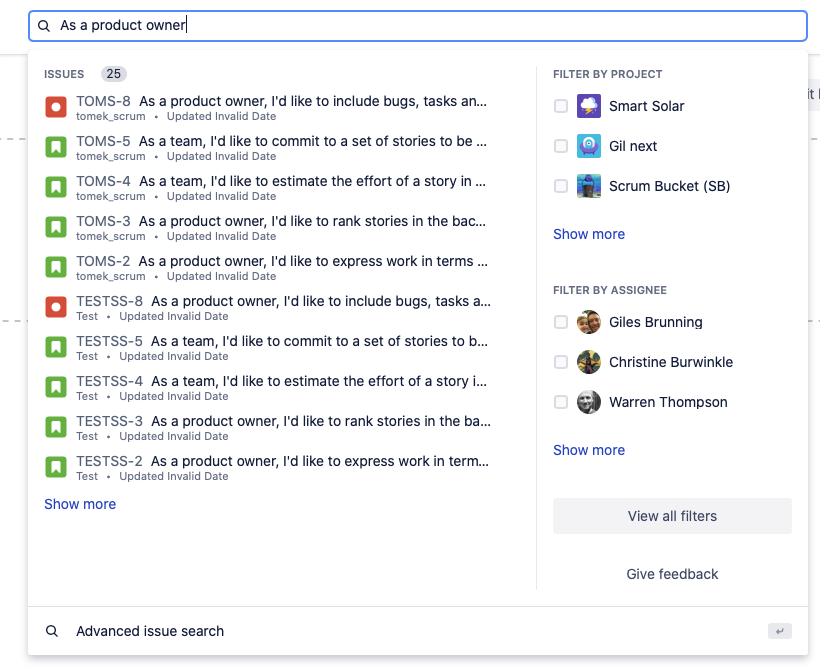
Task: Click the green story icon for TOMS-5
Action: tap(56, 147)
